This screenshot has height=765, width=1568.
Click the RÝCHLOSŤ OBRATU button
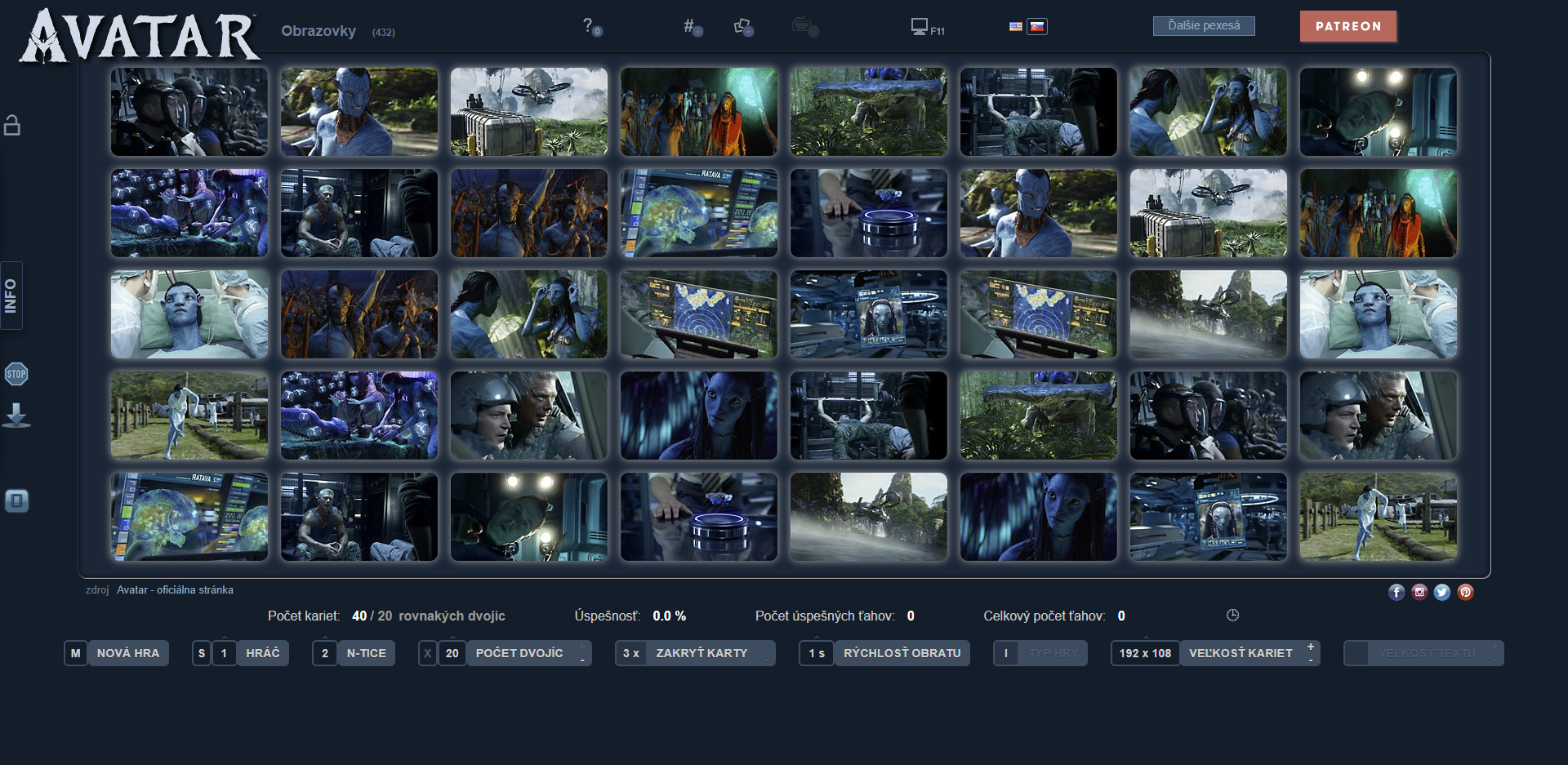(x=902, y=653)
